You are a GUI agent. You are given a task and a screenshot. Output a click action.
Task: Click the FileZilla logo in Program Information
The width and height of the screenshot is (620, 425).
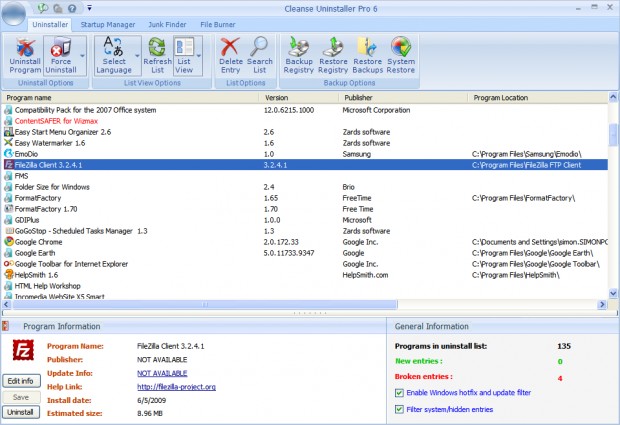point(23,350)
